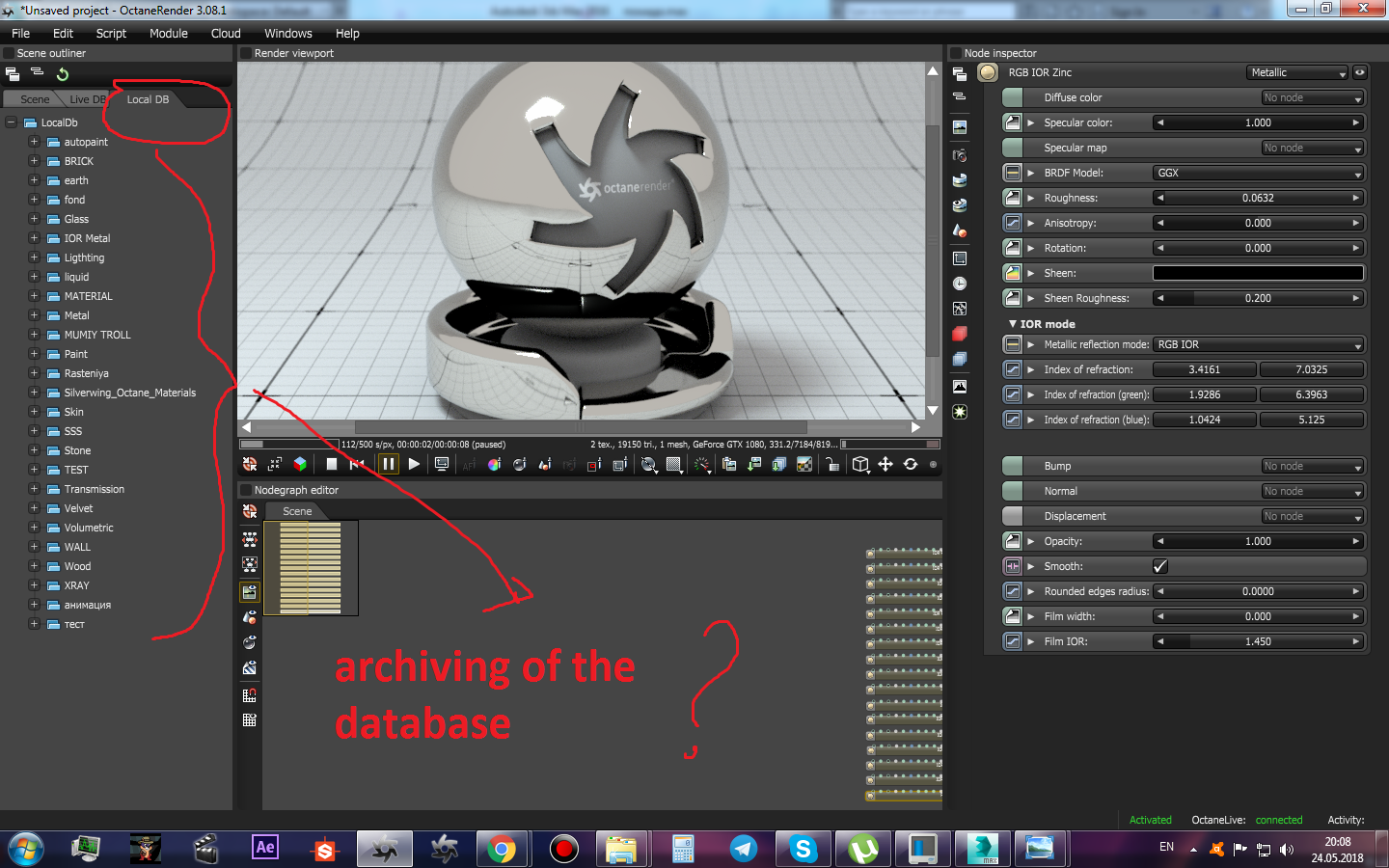Open the Metallic material type dropdown
Viewport: 1389px width, 868px height.
pos(1297,72)
